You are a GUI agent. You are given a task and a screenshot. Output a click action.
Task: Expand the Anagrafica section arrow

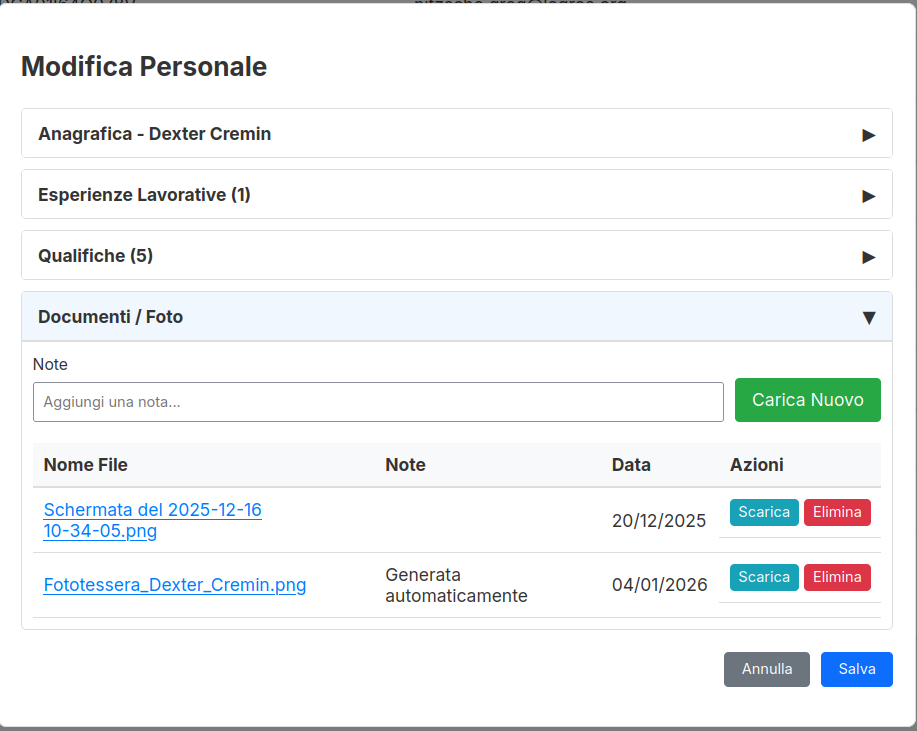point(868,134)
